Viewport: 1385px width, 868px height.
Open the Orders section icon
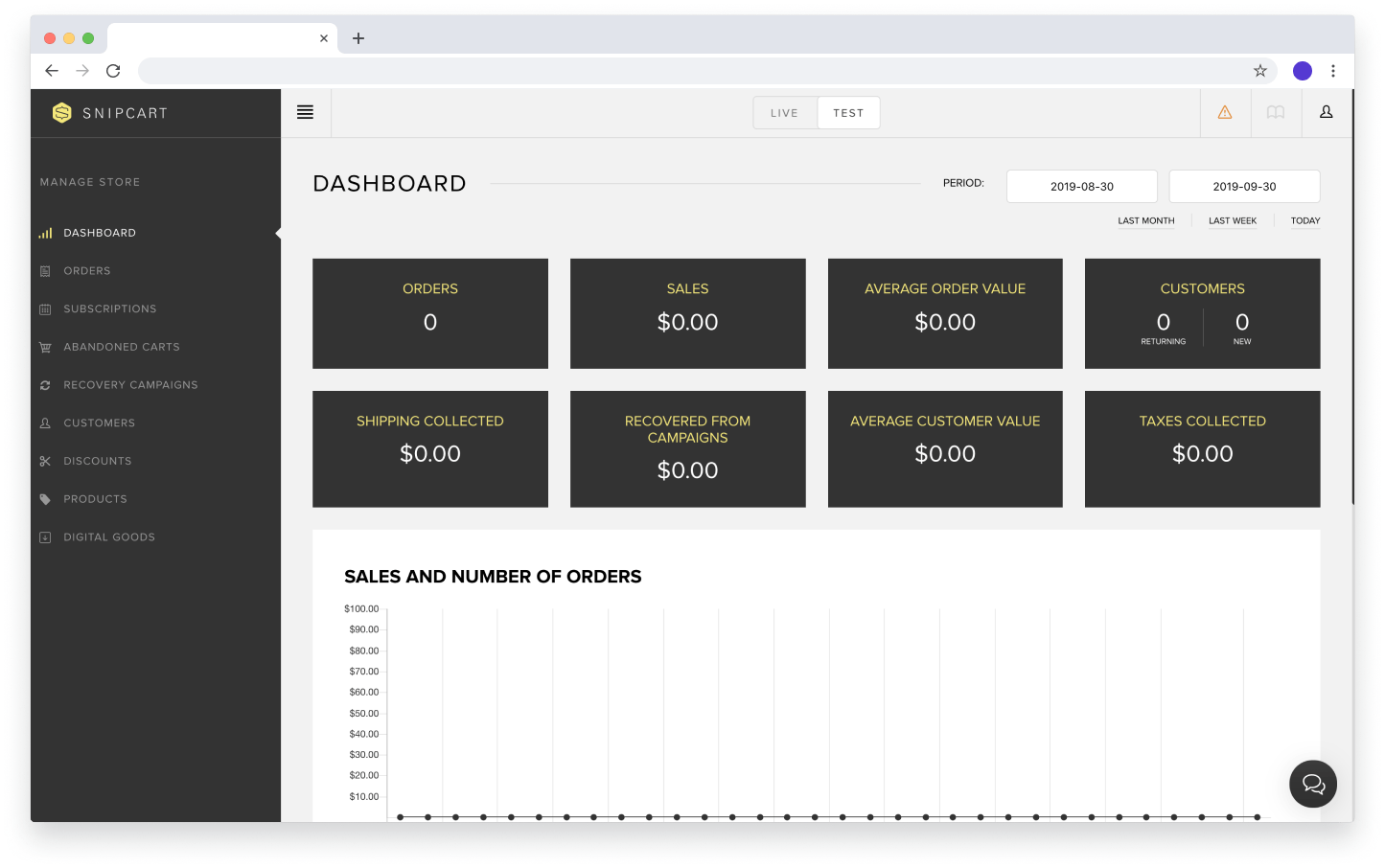pos(45,270)
